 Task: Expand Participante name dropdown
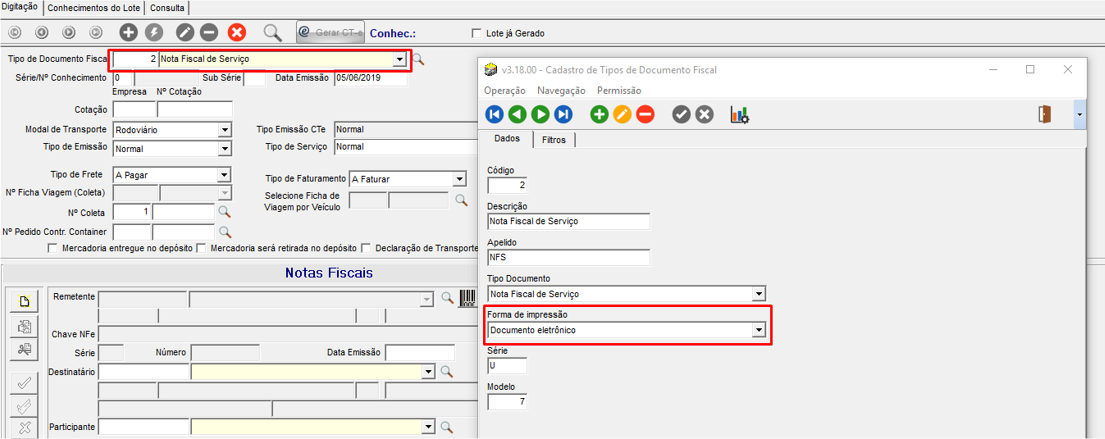pyautogui.click(x=426, y=426)
